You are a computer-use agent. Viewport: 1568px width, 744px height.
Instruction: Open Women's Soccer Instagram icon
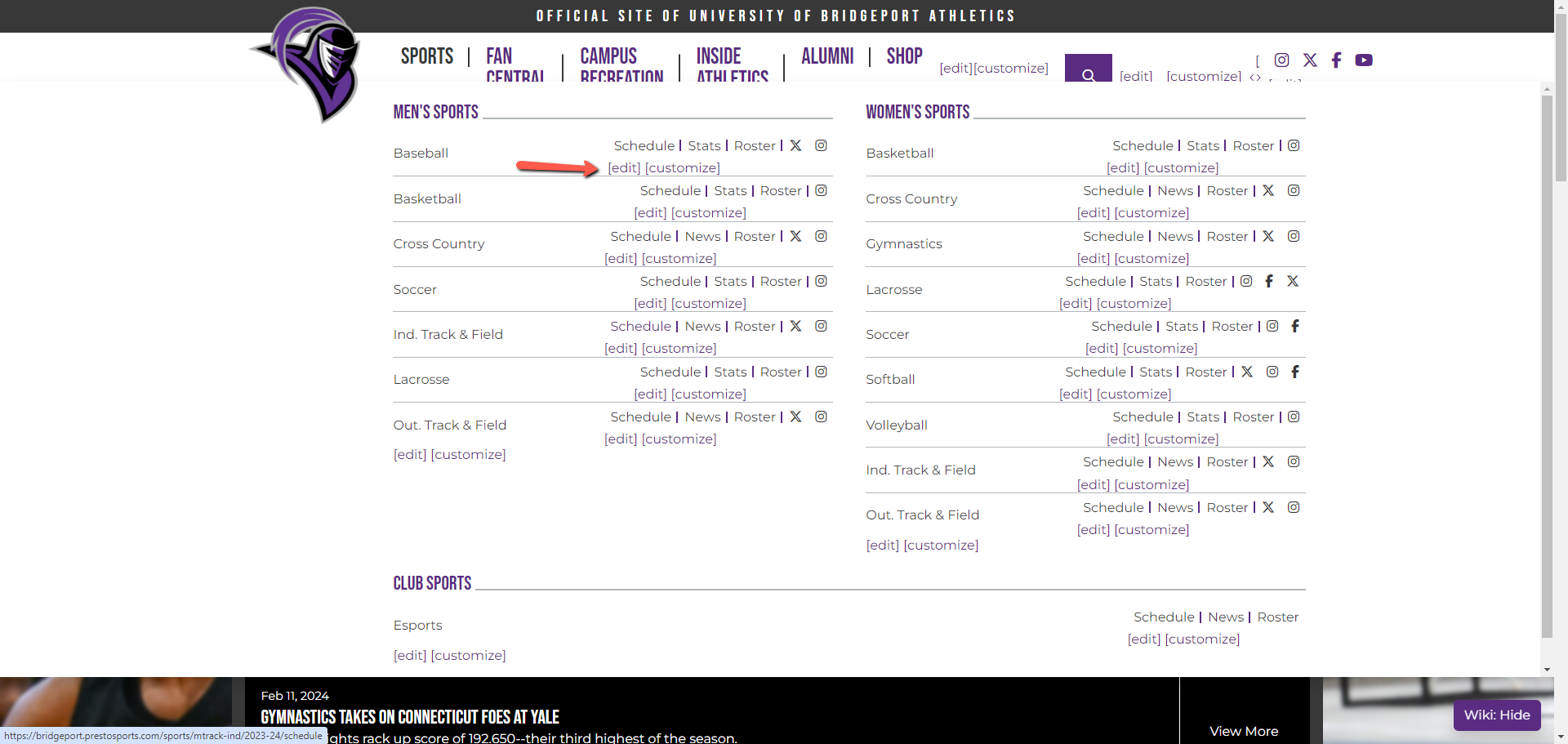tap(1272, 326)
